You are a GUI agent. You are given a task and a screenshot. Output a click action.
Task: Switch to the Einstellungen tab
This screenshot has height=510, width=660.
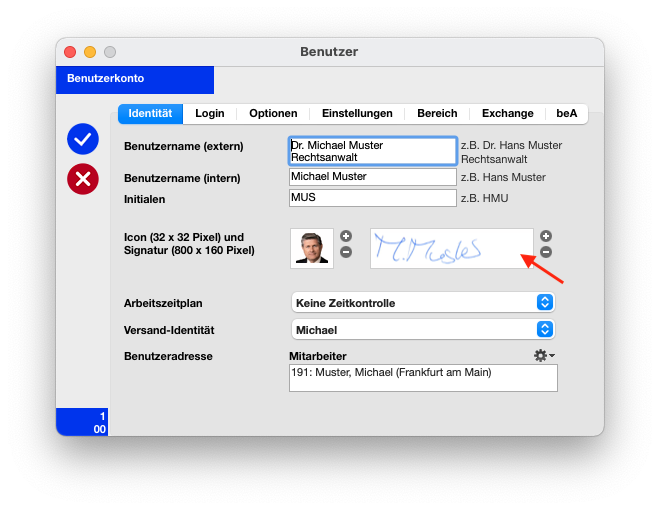click(357, 114)
